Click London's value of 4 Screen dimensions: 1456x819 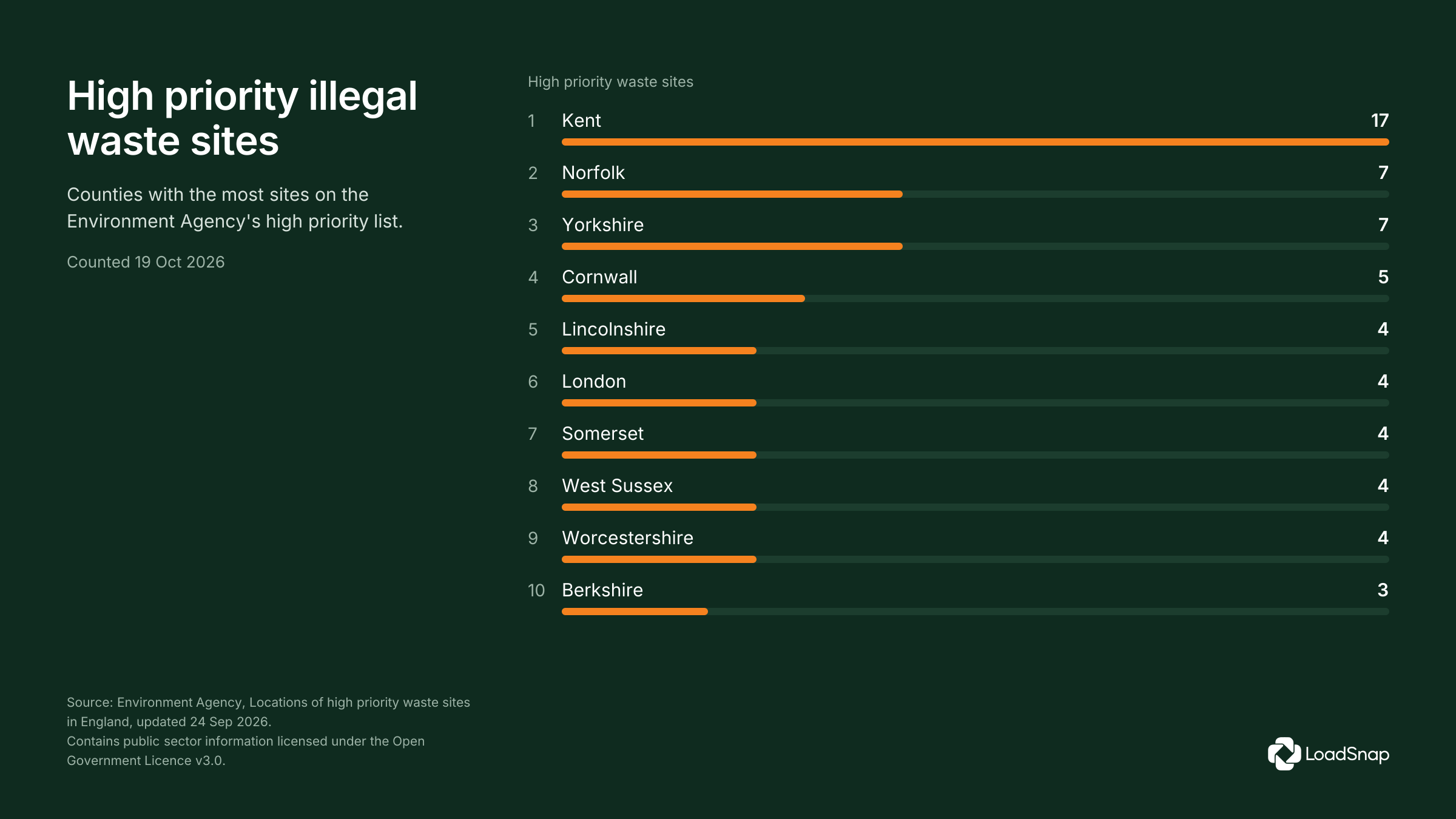pos(1383,382)
